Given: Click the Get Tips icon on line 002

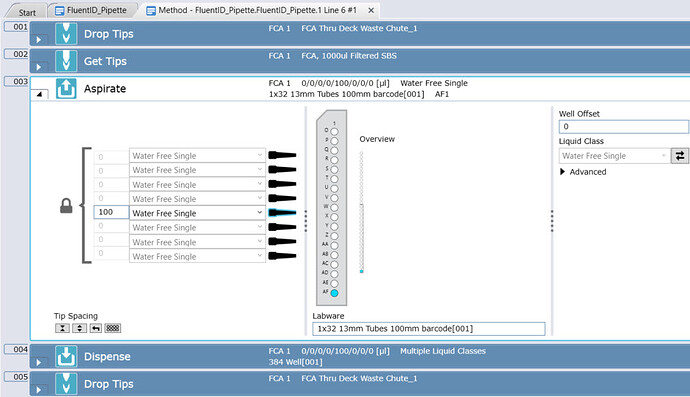Looking at the screenshot, I should coord(66,61).
